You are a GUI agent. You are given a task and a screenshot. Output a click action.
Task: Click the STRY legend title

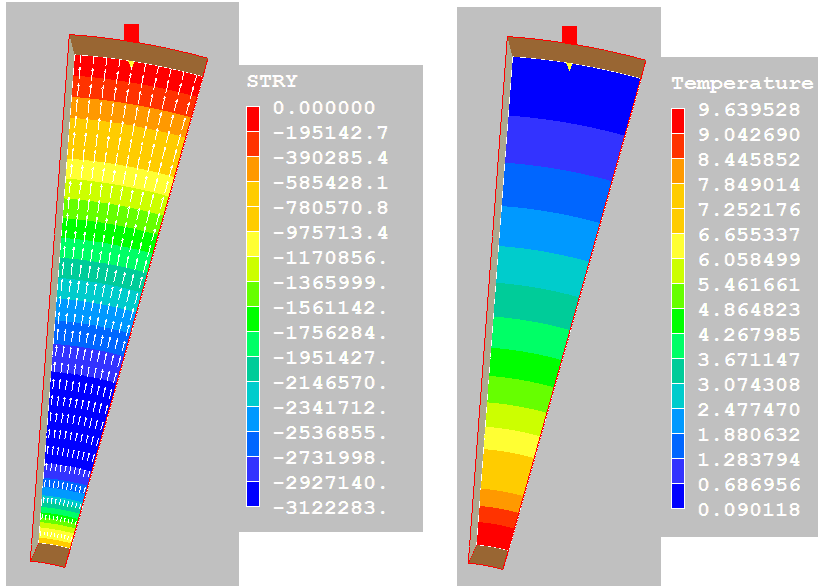(272, 81)
